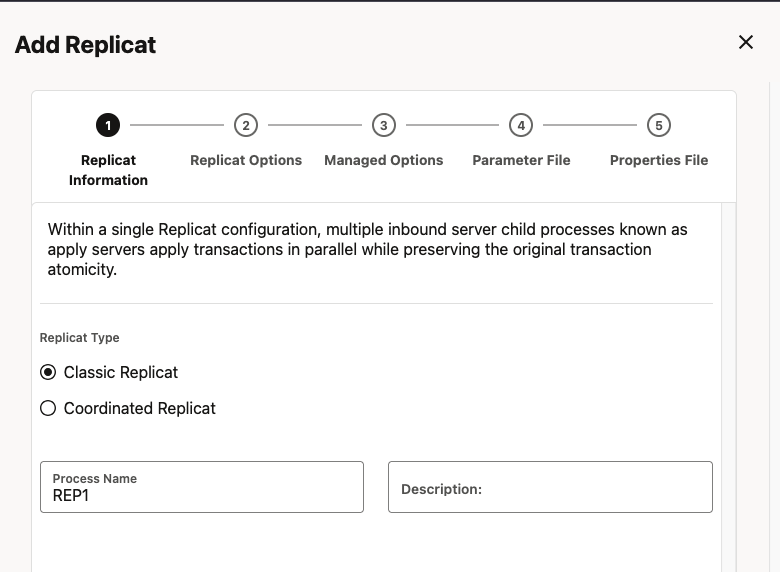Image resolution: width=780 pixels, height=572 pixels.
Task: Switch to Replicat Options step label
Action: (246, 160)
